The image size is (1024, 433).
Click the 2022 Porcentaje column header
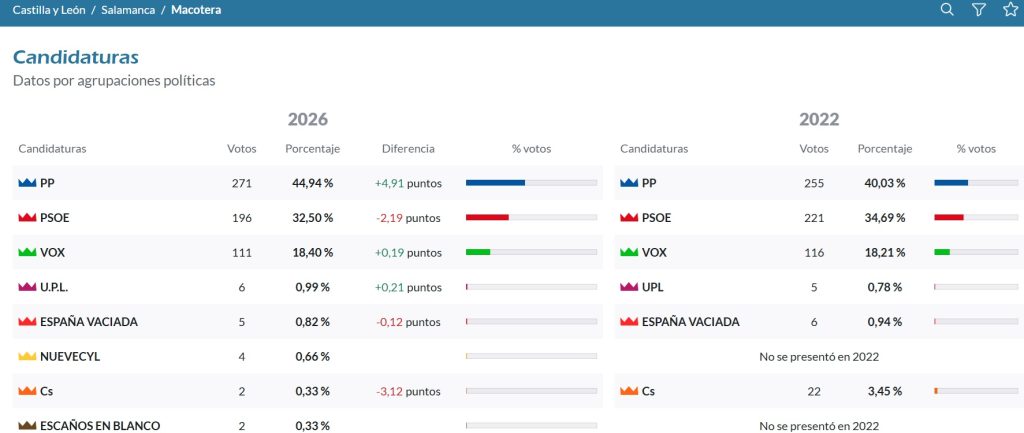pyautogui.click(x=885, y=149)
